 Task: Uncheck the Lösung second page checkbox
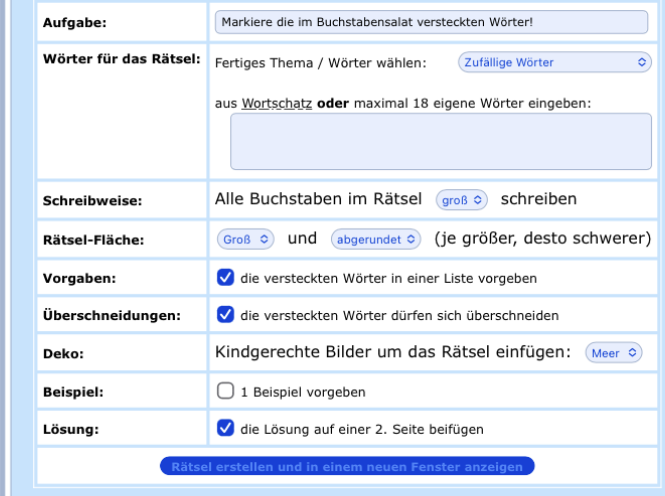point(226,429)
